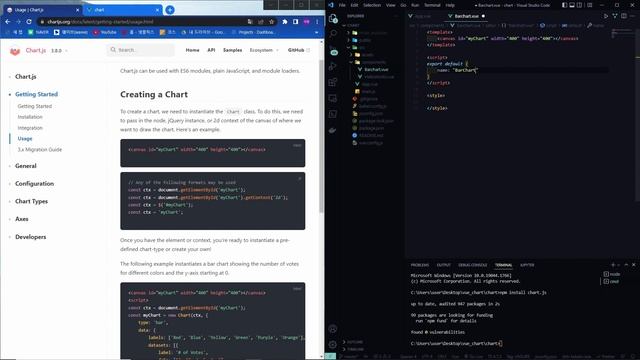Click Split Editor icon in VS Code
This screenshot has width=640, height=360.
point(624,16)
